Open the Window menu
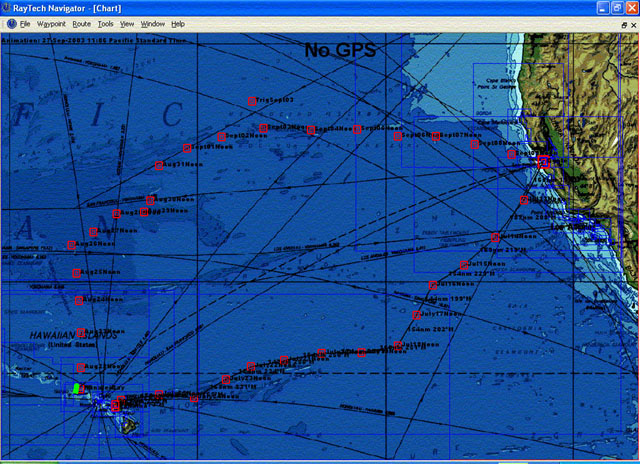Image resolution: width=640 pixels, height=464 pixels. pos(153,23)
